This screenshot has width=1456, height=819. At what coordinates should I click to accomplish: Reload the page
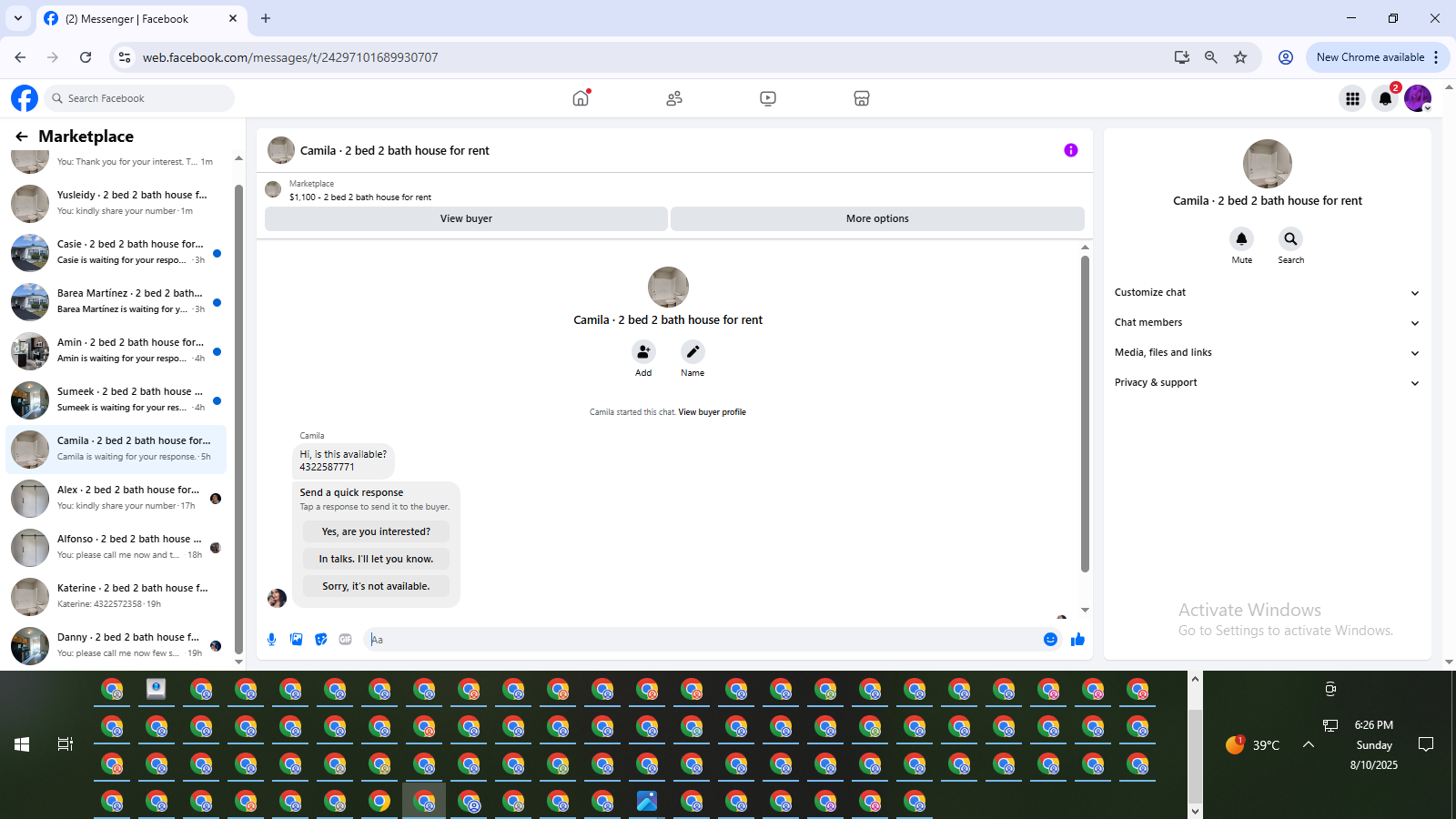(86, 57)
